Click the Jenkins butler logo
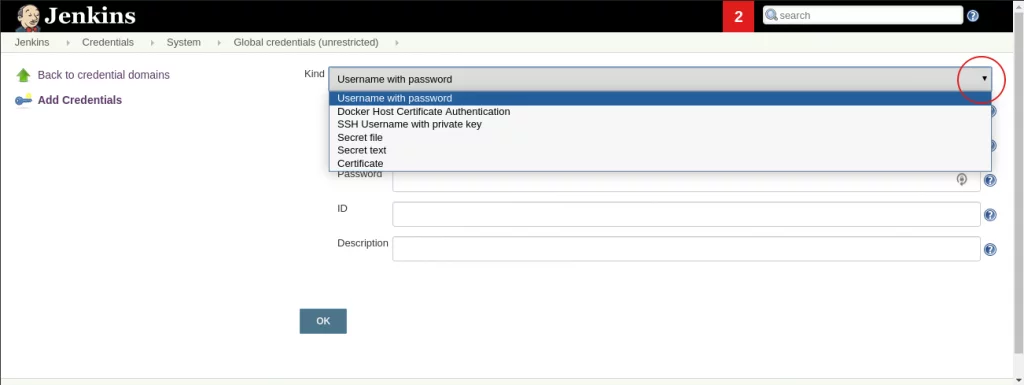The image size is (1024, 385). pyautogui.click(x=28, y=18)
